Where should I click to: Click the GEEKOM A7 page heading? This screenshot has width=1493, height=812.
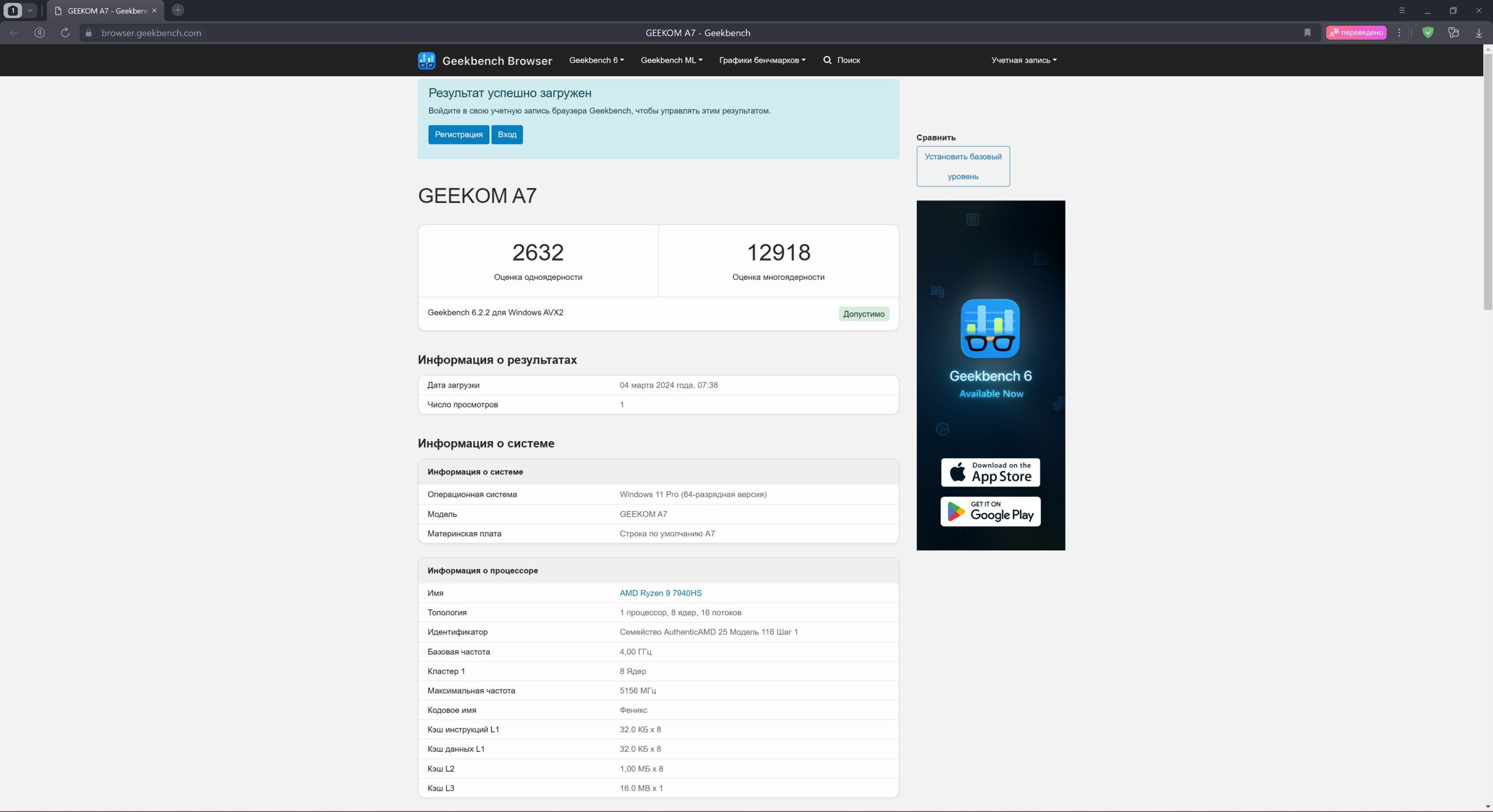477,196
